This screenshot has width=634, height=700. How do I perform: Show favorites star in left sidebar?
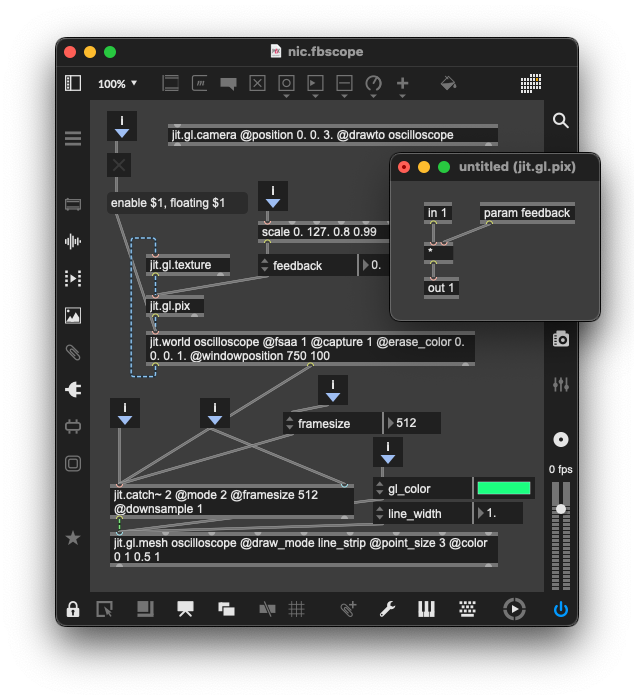point(73,538)
